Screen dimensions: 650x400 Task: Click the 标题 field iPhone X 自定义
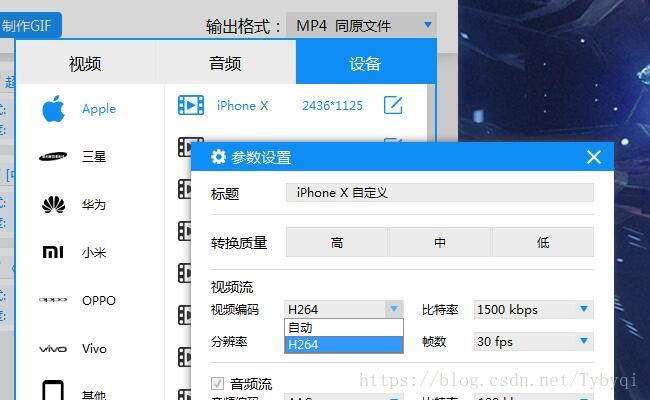[x=440, y=193]
